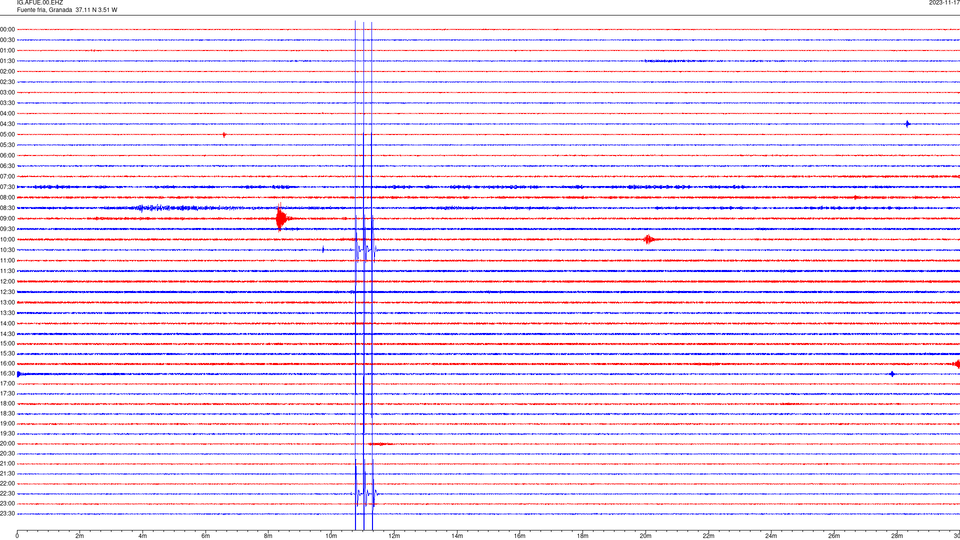Select the 23:30 trace time label
The height and width of the screenshot is (540, 960).
pos(7,514)
